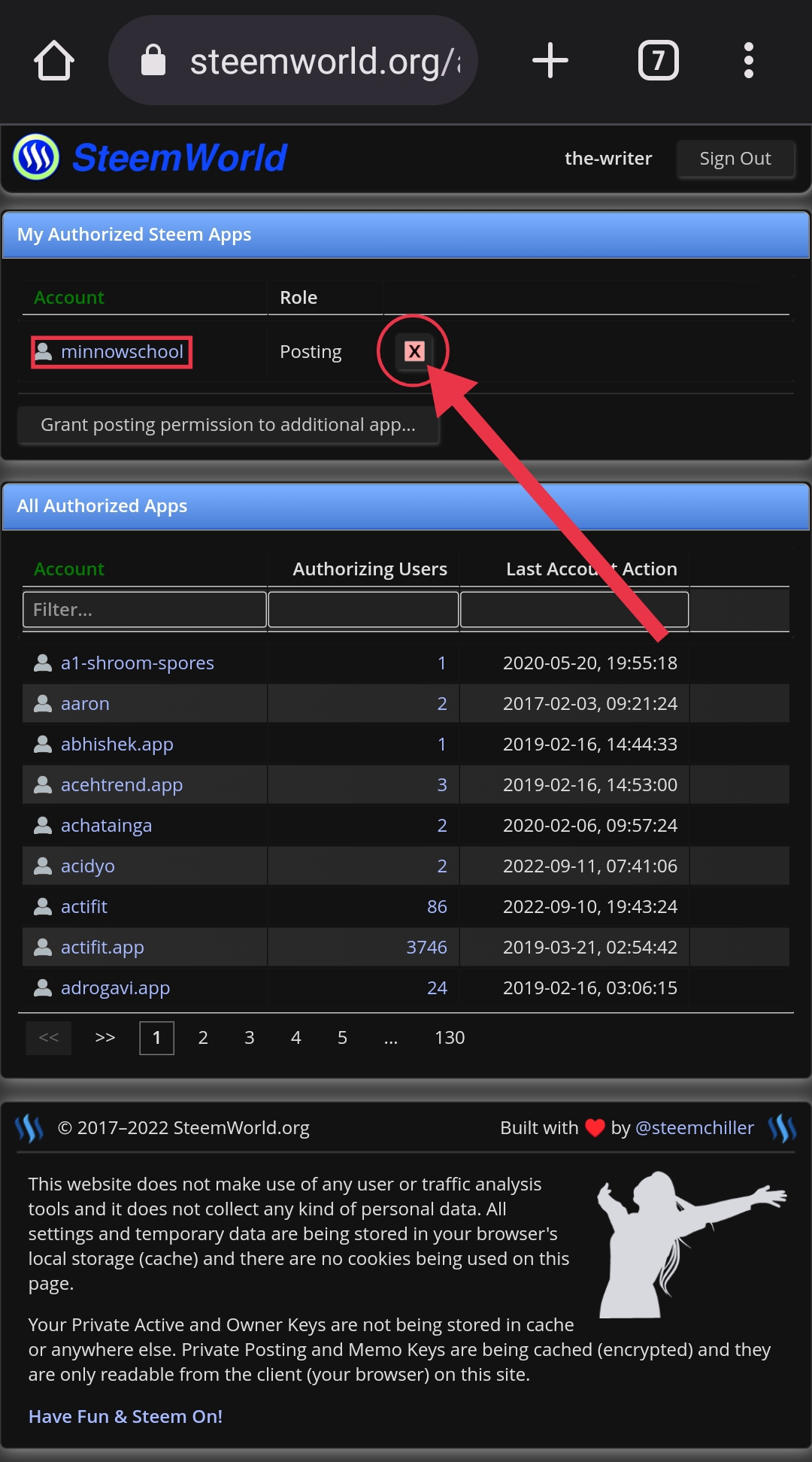Go to page 4 of apps list
812x1462 pixels.
[296, 1038]
